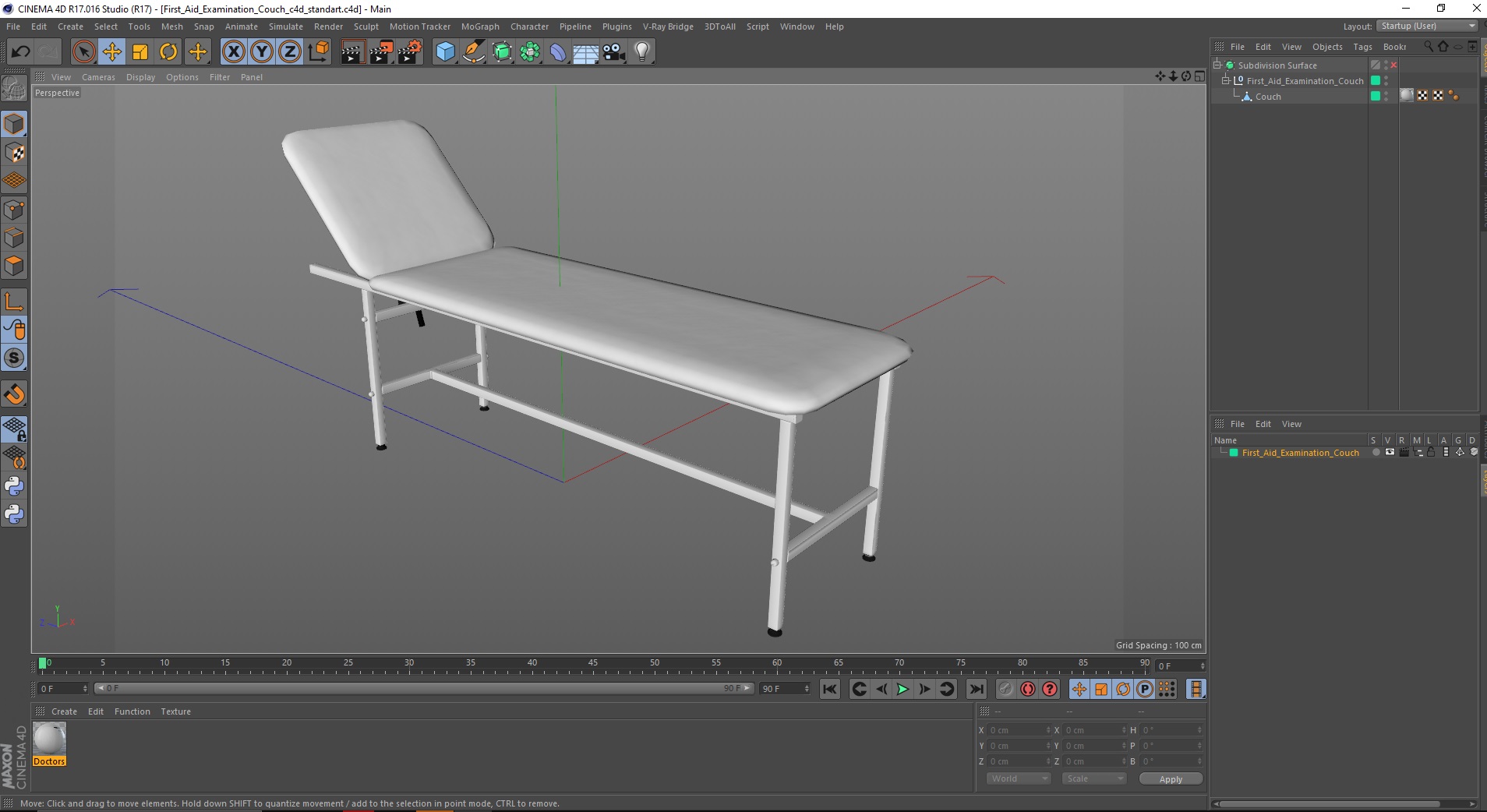Screen dimensions: 1487x812
Task: Switch to Polygons mode
Action: click(14, 266)
